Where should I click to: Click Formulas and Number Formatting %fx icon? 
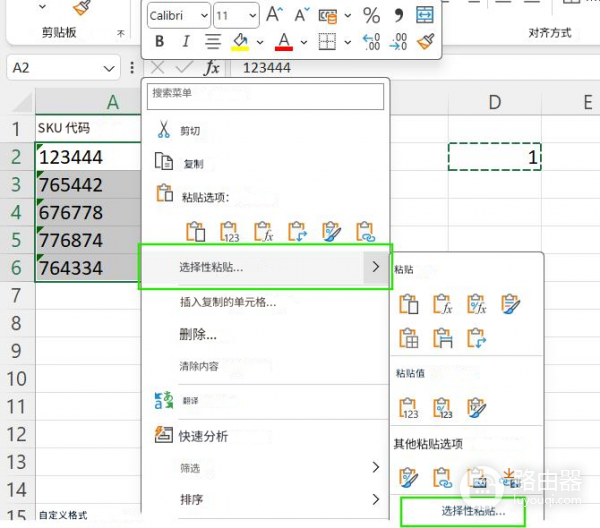pyautogui.click(x=477, y=304)
